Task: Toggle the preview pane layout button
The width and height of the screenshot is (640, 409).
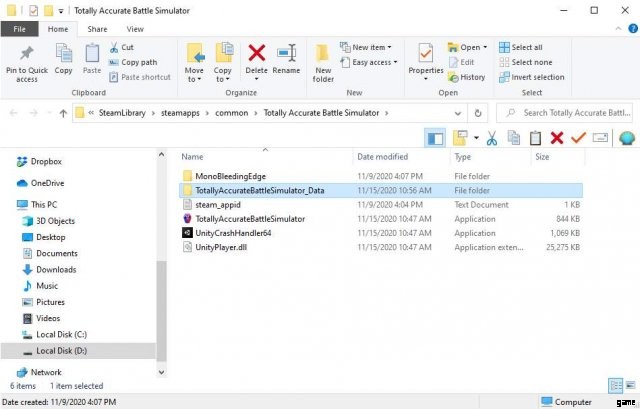Action: coord(435,138)
